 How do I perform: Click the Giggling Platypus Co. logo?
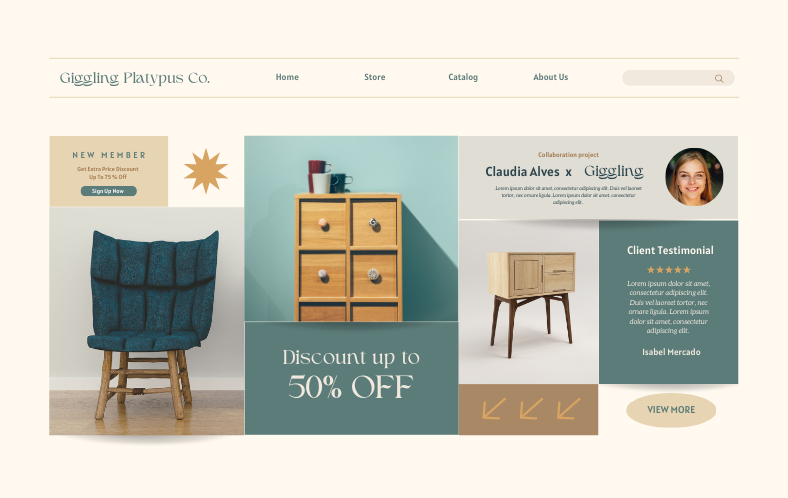135,78
